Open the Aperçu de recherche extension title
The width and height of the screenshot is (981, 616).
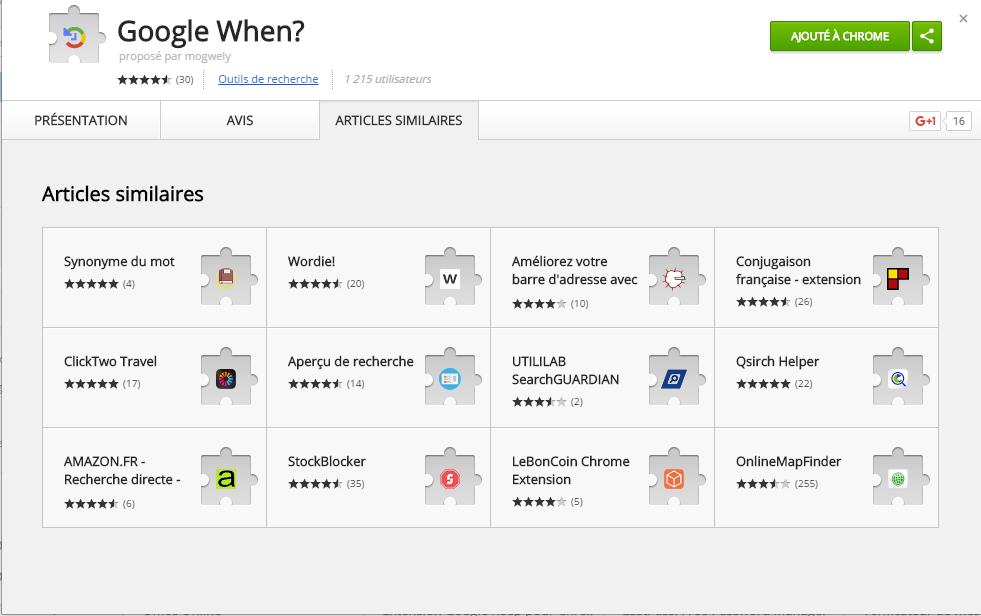tap(350, 362)
